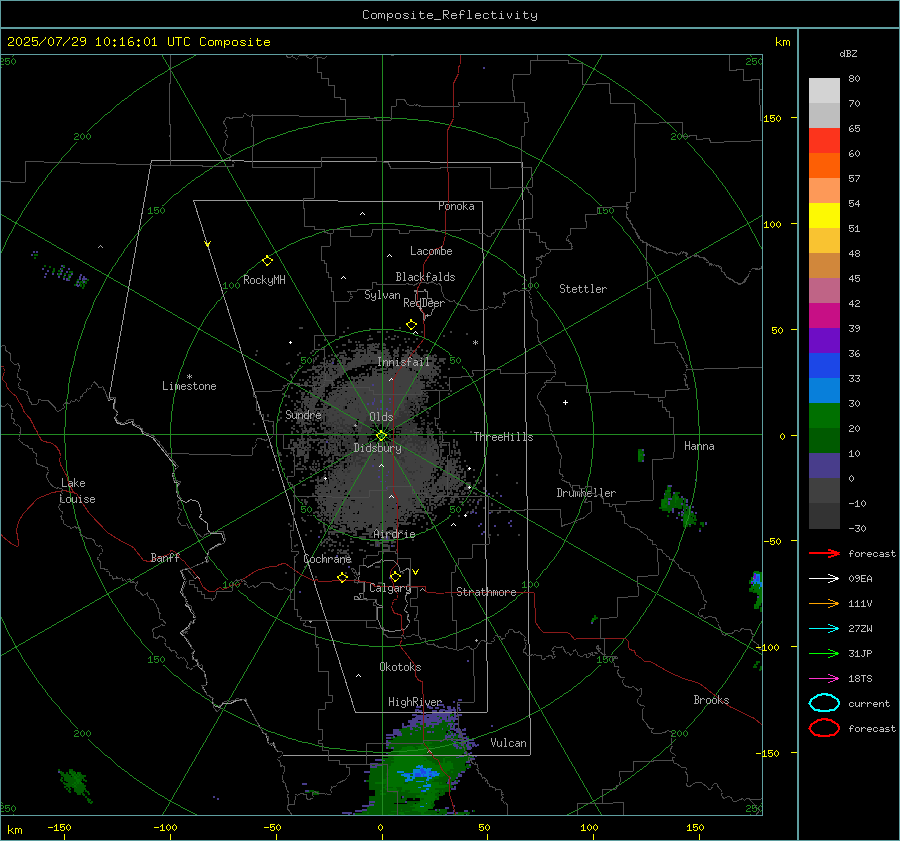900x841 pixels.
Task: Click the purple swatch in the dBZ scale
Action: point(824,340)
